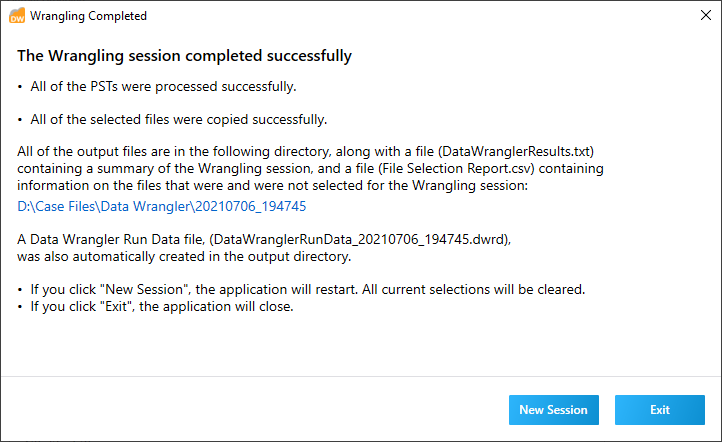Click the "Wrangling Completed" window title text

click(88, 16)
